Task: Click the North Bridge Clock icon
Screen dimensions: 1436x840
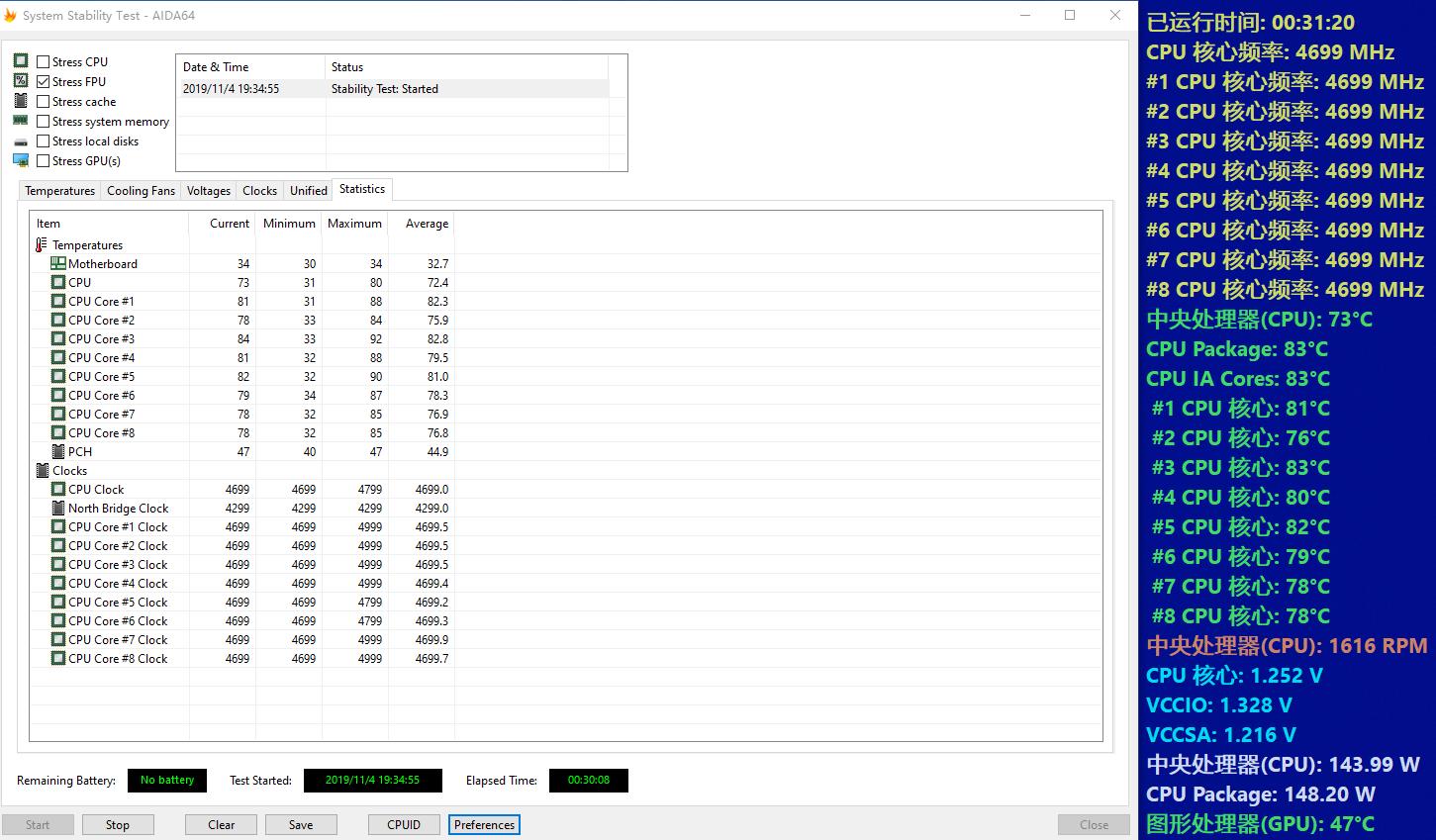Action: (58, 508)
